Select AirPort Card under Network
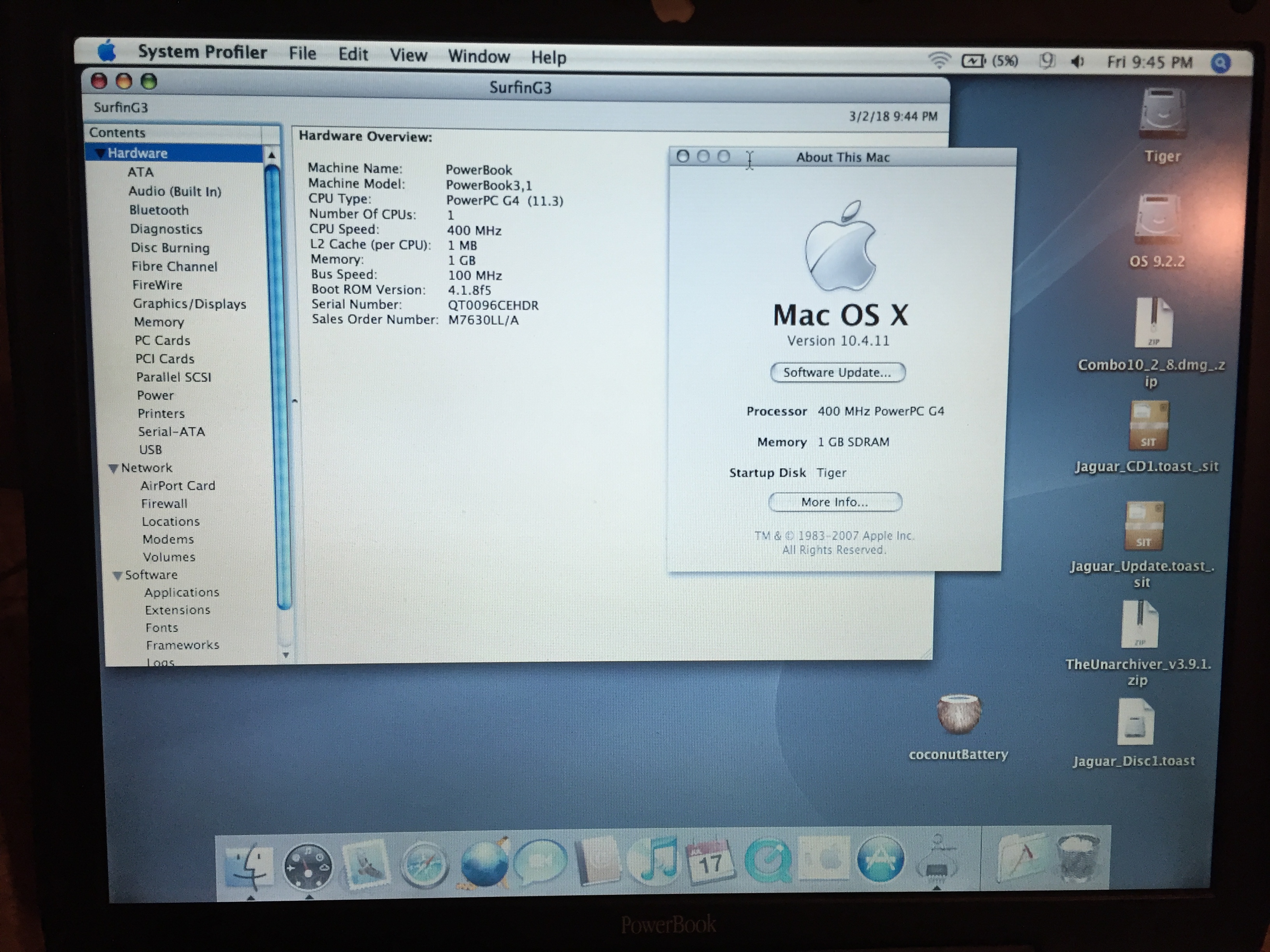The width and height of the screenshot is (1270, 952). click(178, 486)
